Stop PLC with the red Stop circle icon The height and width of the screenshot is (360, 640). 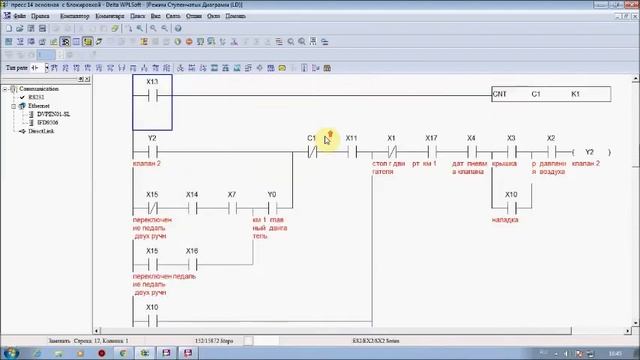189,42
